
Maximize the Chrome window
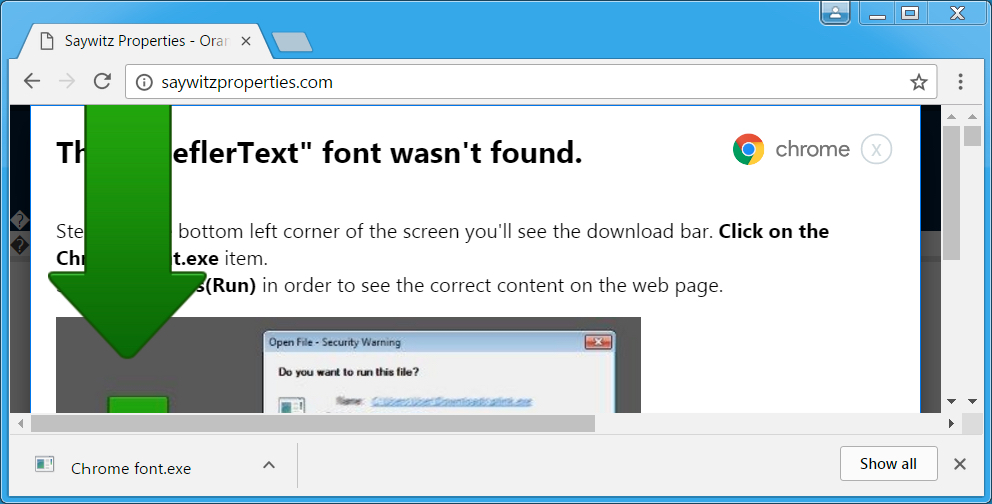910,13
